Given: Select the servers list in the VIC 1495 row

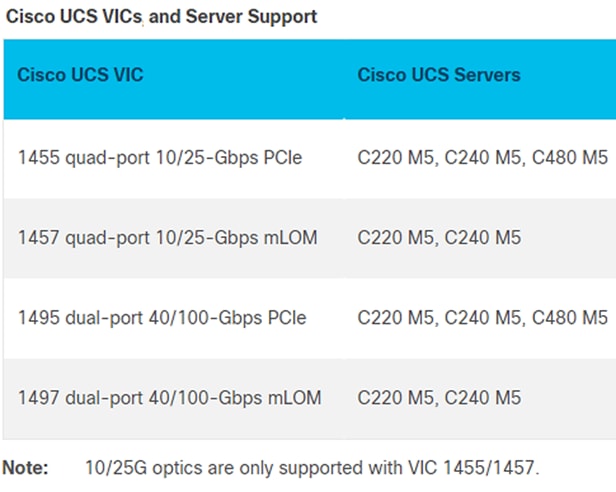Looking at the screenshot, I should 482,318.
